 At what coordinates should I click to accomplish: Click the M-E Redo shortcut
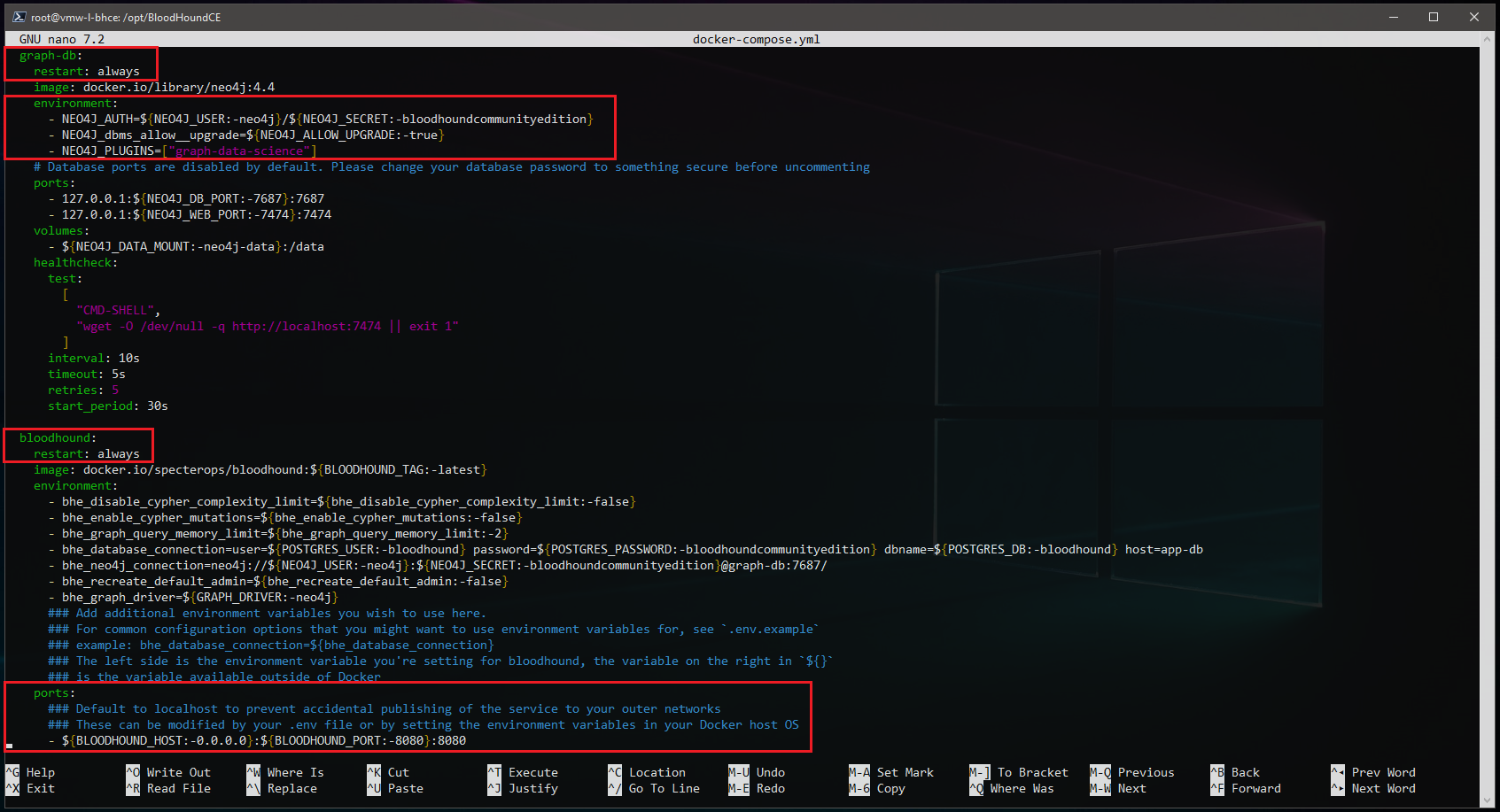(x=757, y=788)
